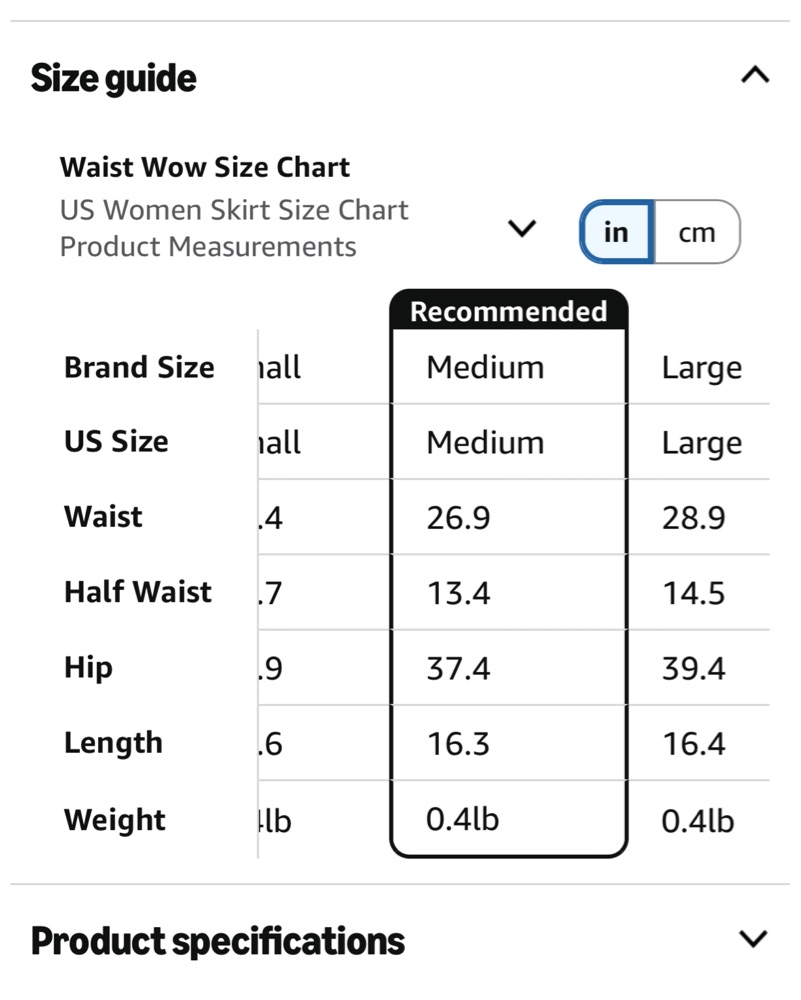Expand the Product specifications section
This screenshot has width=801, height=1000.
pos(753,939)
